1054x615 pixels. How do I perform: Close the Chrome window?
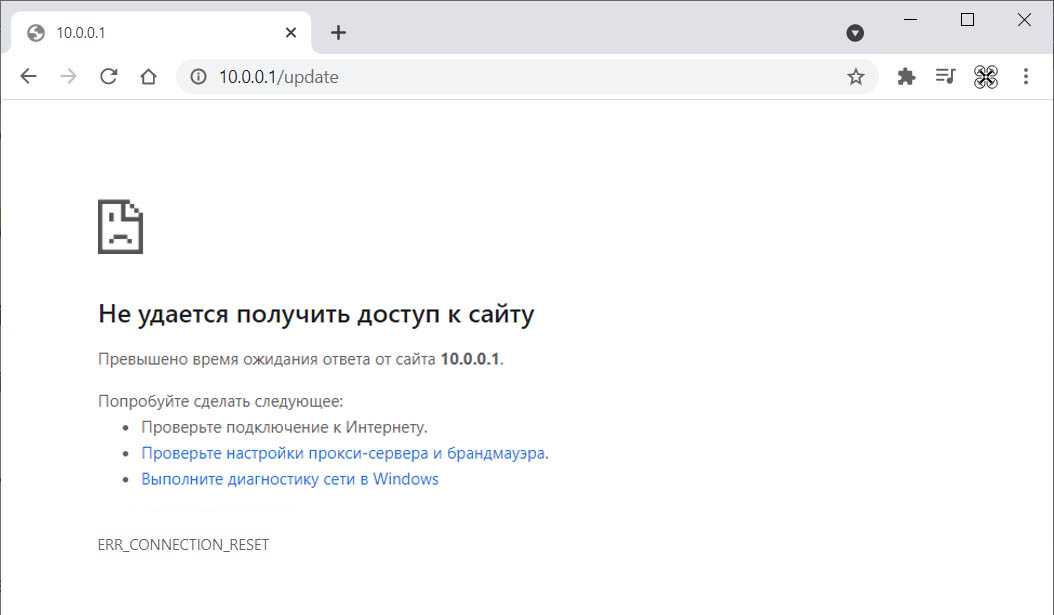click(1024, 20)
